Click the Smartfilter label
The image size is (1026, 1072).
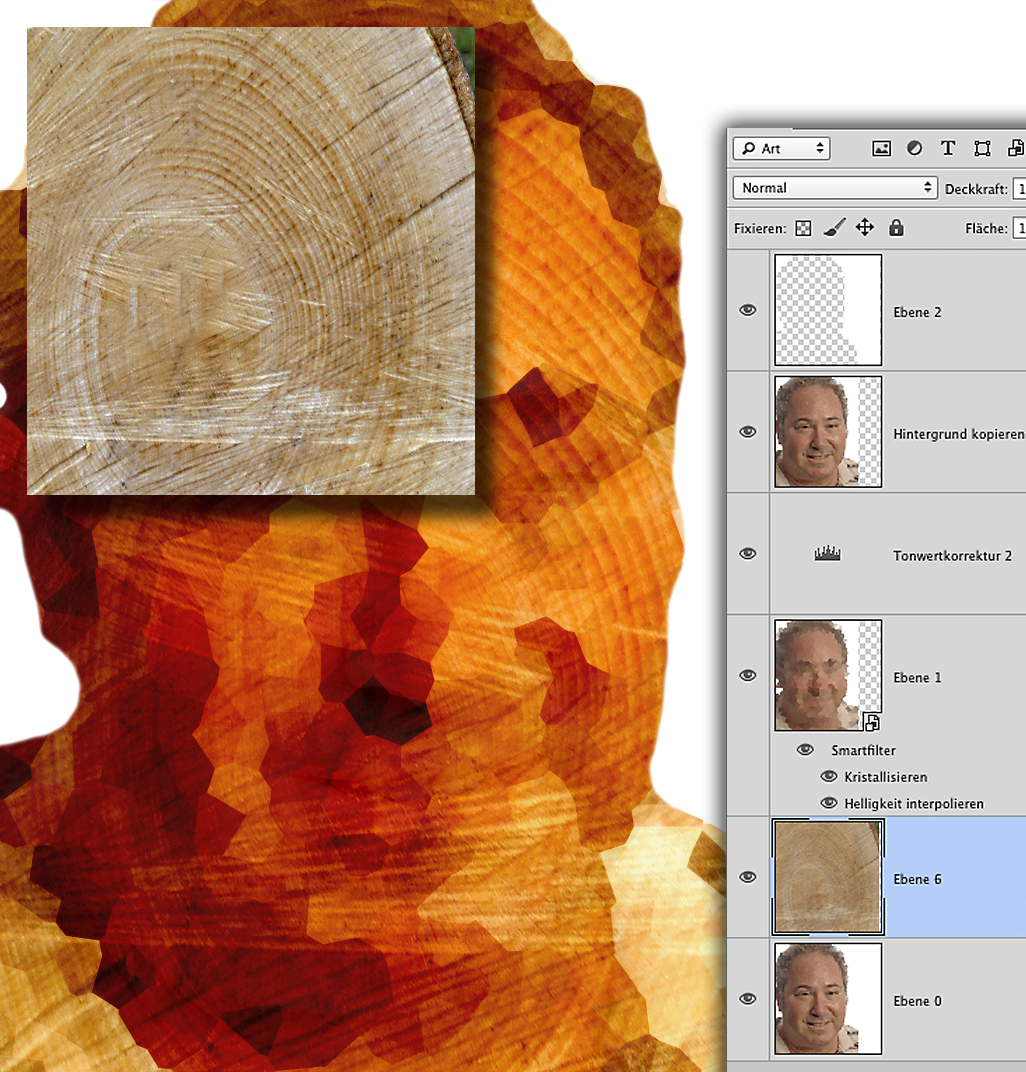(863, 750)
